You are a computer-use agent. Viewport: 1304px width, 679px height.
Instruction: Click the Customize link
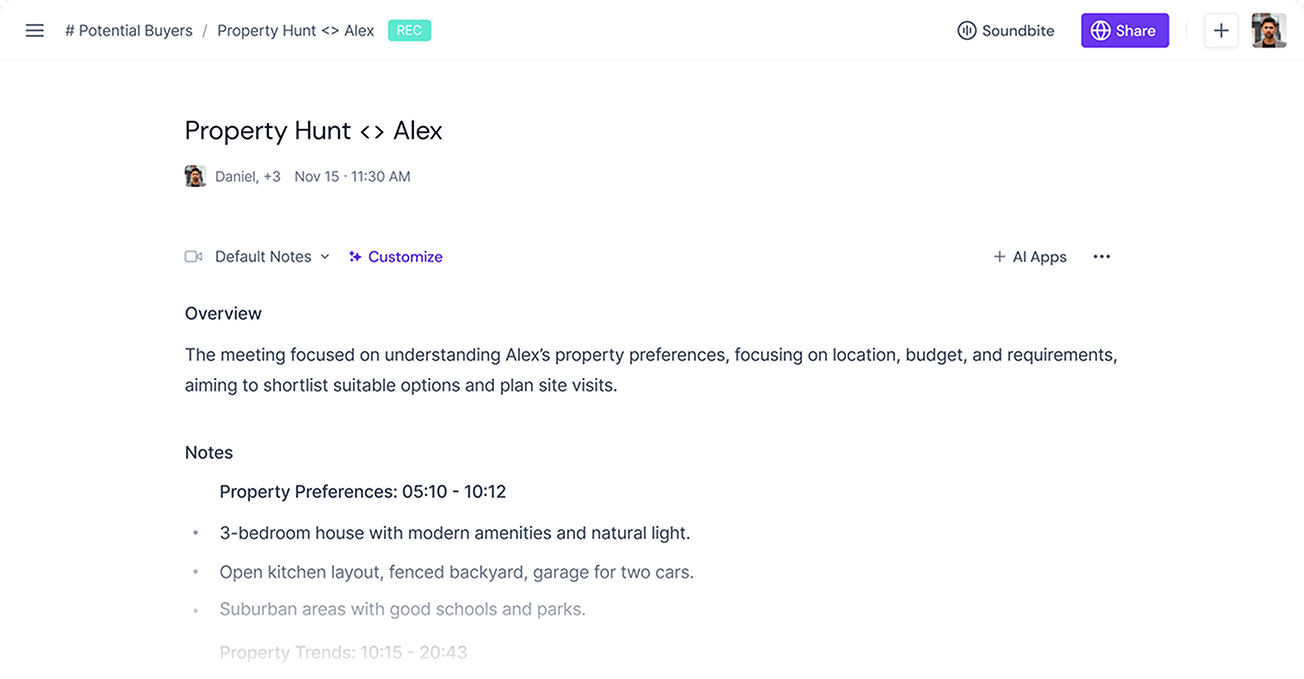tap(405, 257)
